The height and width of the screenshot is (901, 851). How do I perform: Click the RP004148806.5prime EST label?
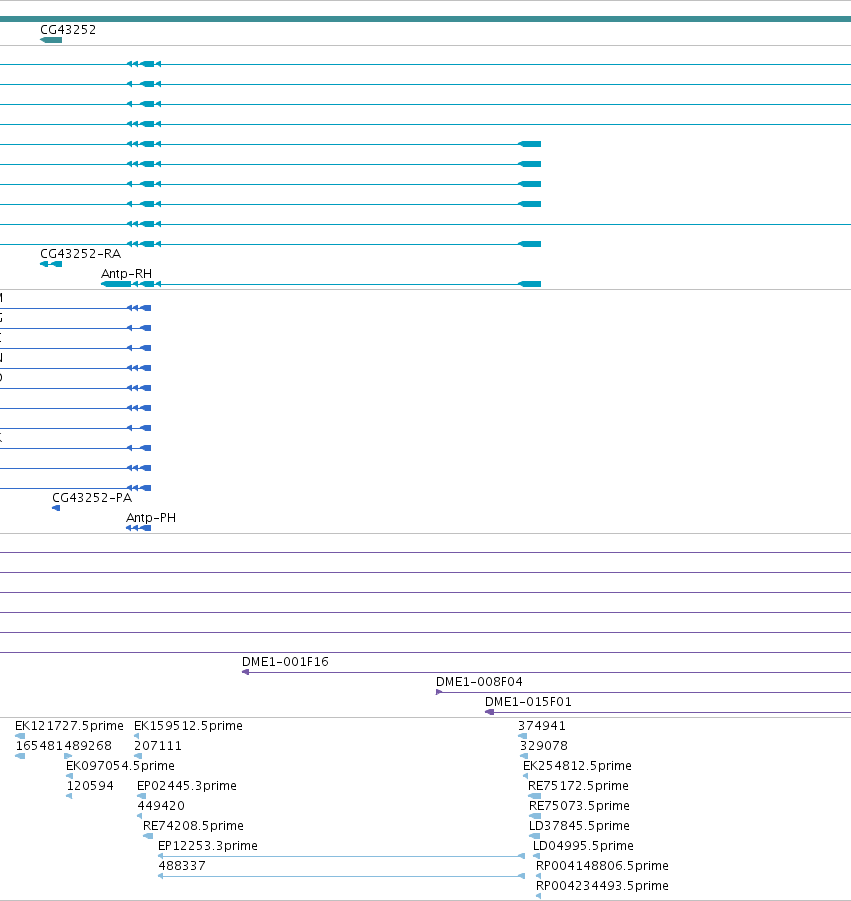[x=602, y=865]
